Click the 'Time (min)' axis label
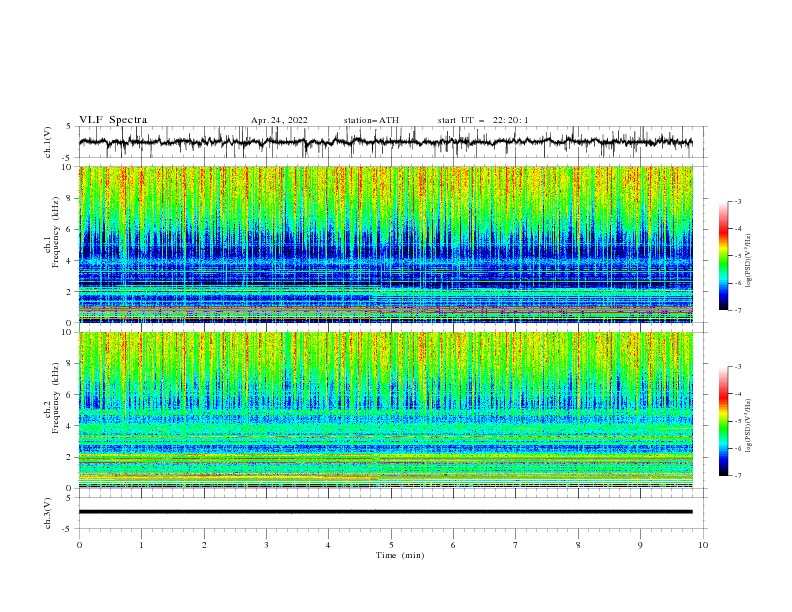792x612 pixels. (x=400, y=555)
